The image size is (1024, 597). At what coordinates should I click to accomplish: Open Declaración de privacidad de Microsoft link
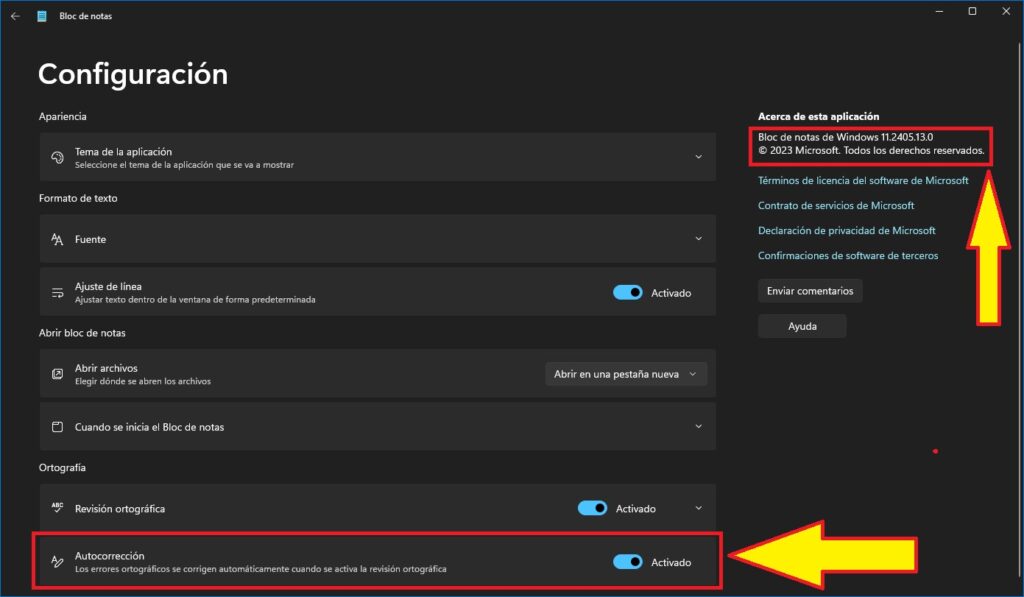point(846,231)
